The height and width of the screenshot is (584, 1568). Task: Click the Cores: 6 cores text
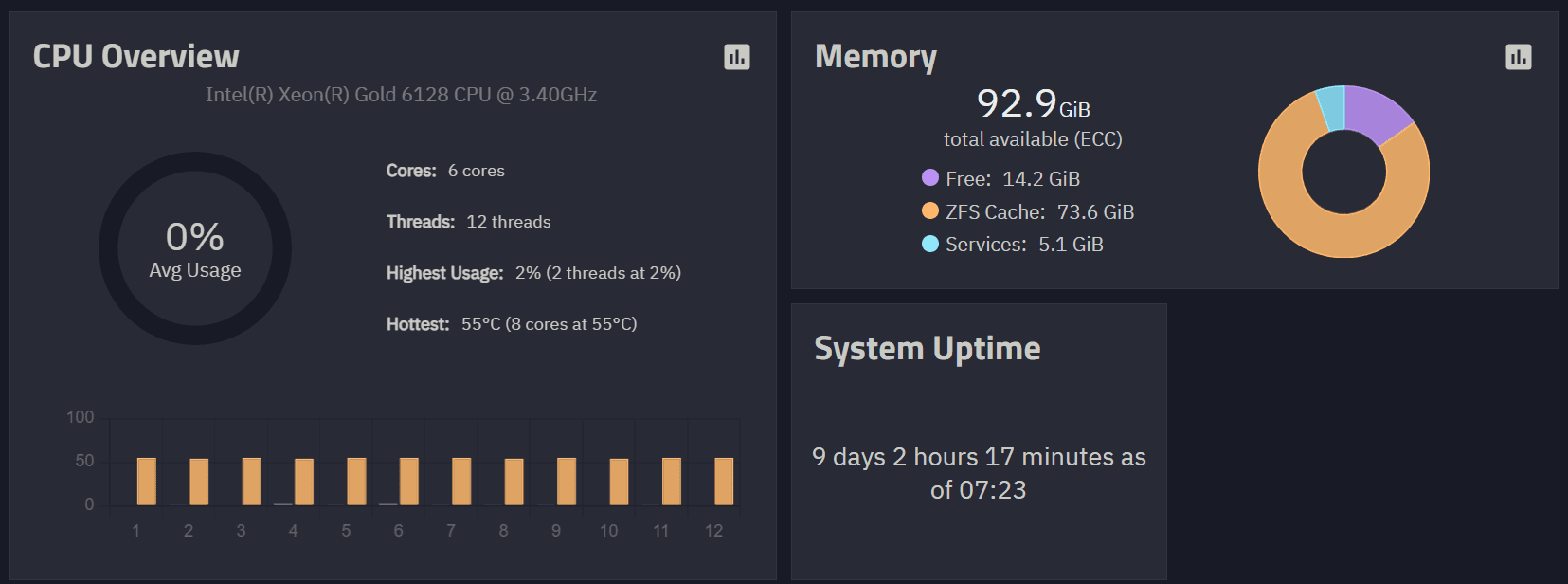coord(445,171)
